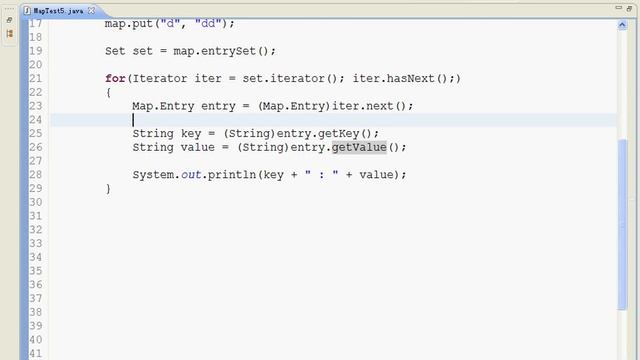Image resolution: width=640 pixels, height=360 pixels.
Task: Minimize the editor area
Action: point(618,8)
